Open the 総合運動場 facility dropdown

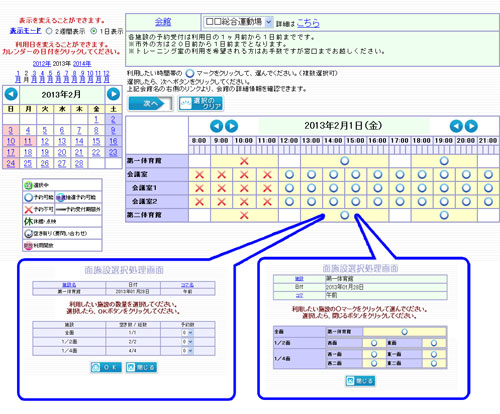pos(238,22)
